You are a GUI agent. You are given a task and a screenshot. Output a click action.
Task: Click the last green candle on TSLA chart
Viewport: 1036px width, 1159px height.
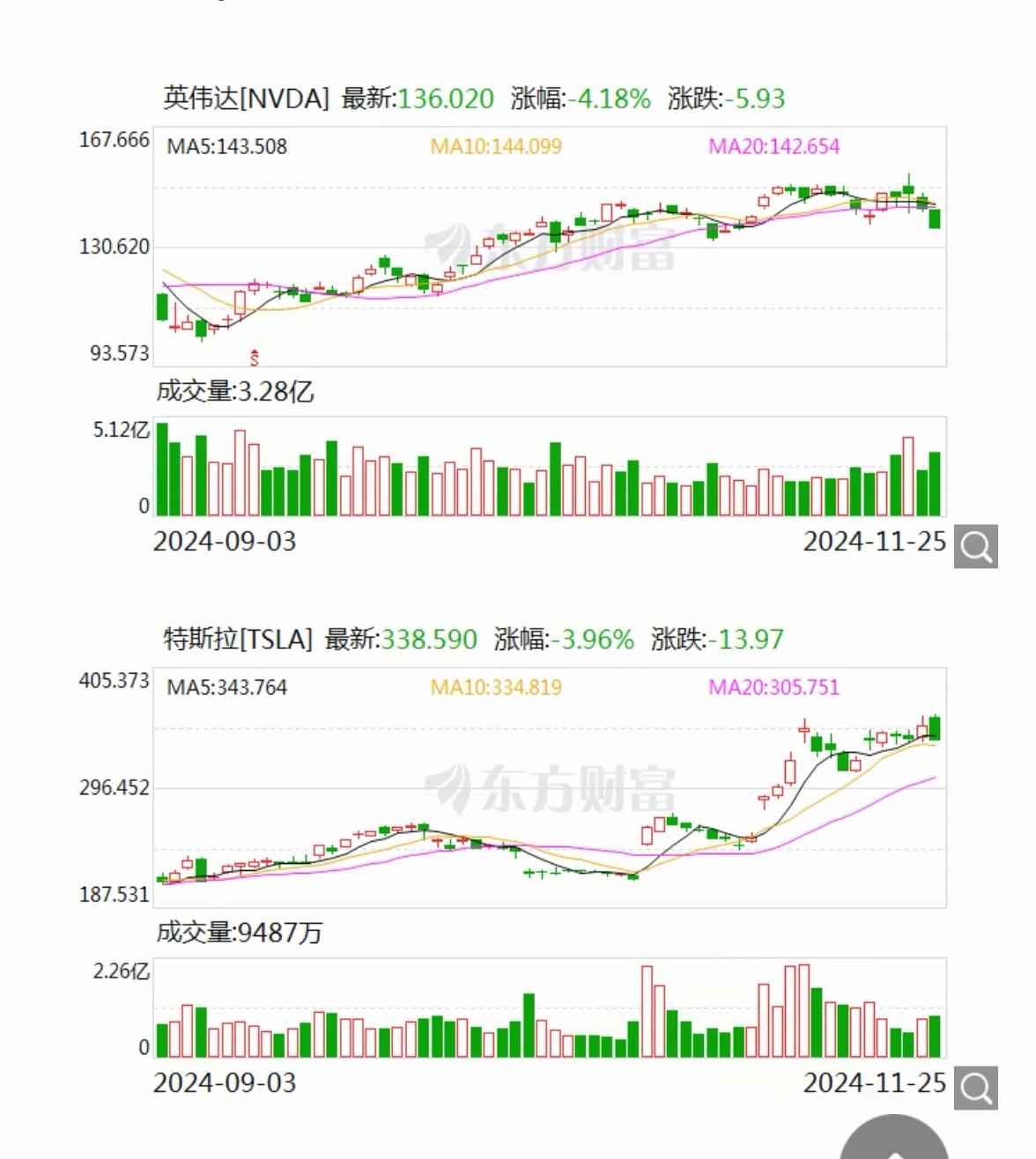point(935,728)
